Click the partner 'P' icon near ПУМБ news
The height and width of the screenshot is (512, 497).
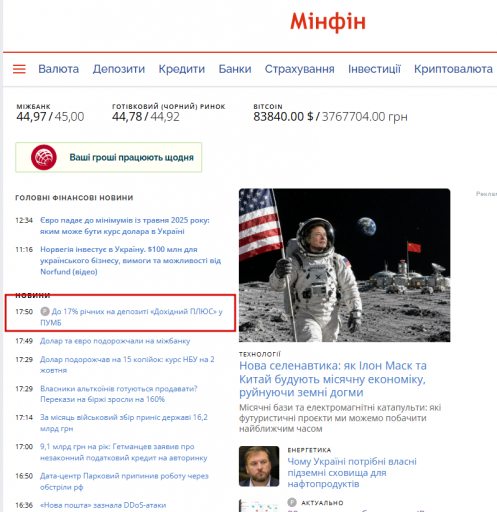point(45,311)
